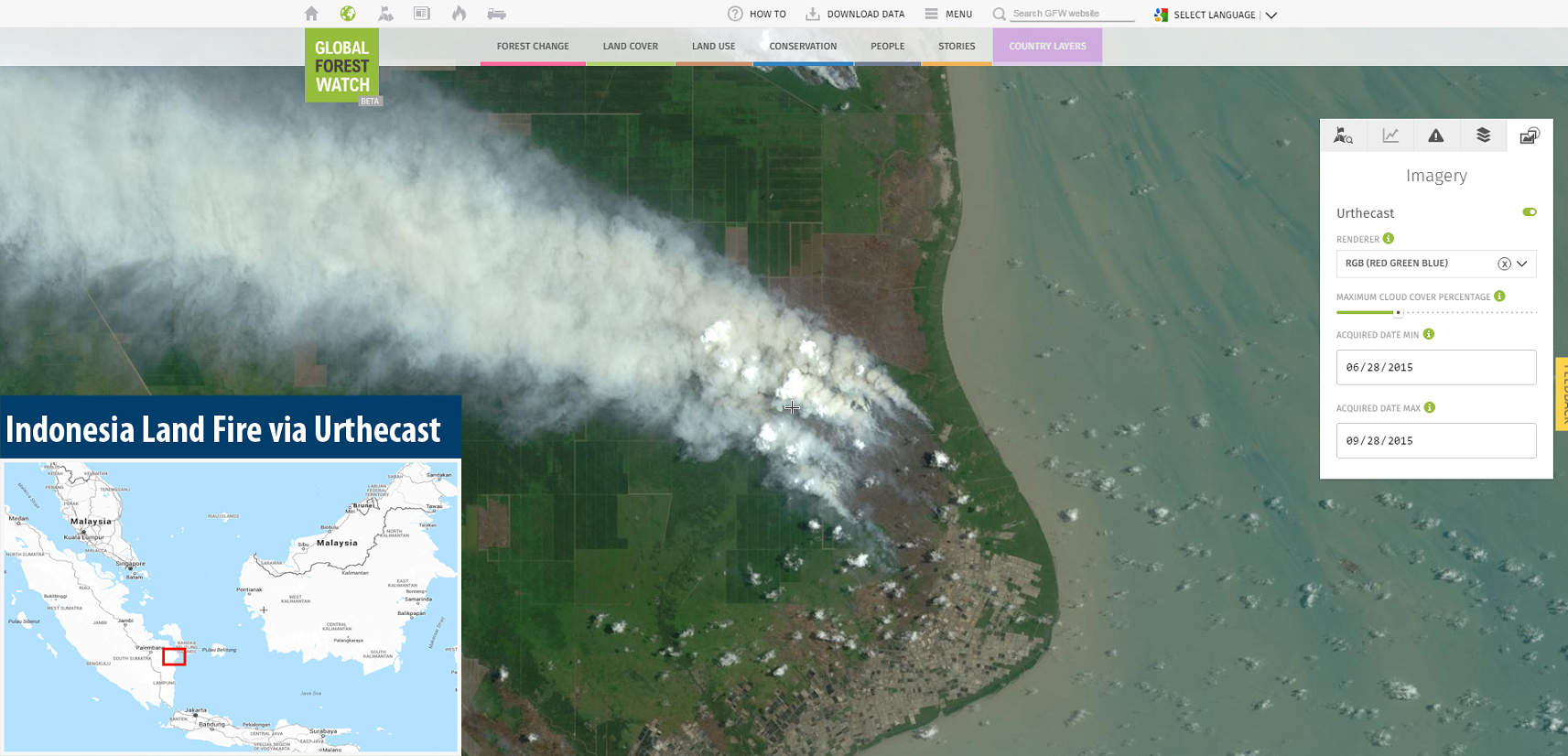This screenshot has width=1568, height=756.
Task: Click the maximum cloud cover slider handle
Action: [x=1398, y=313]
